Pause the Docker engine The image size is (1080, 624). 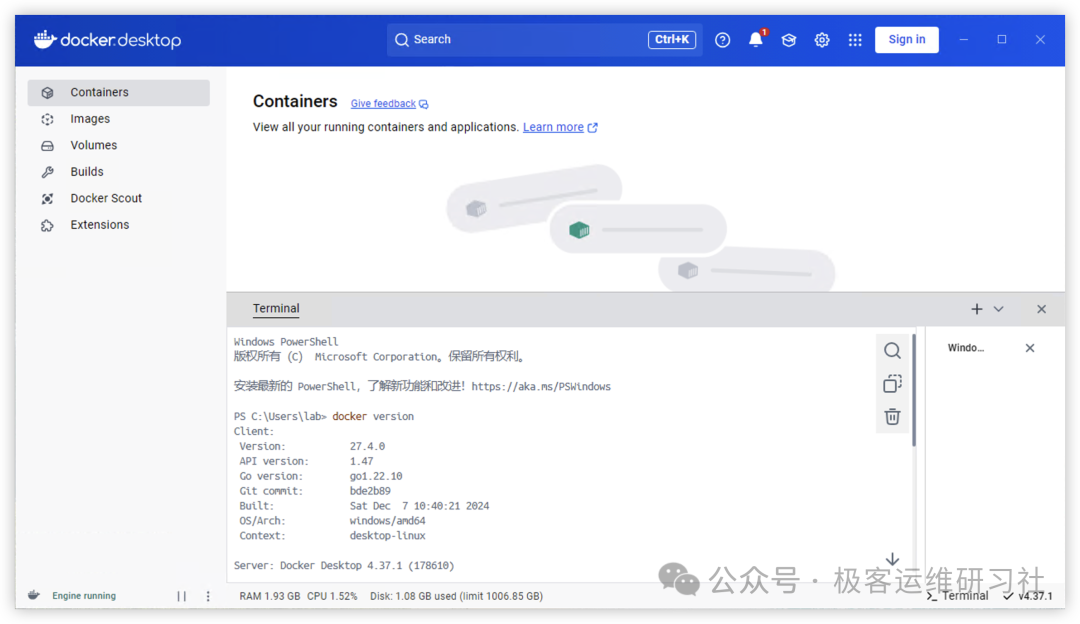point(181,596)
